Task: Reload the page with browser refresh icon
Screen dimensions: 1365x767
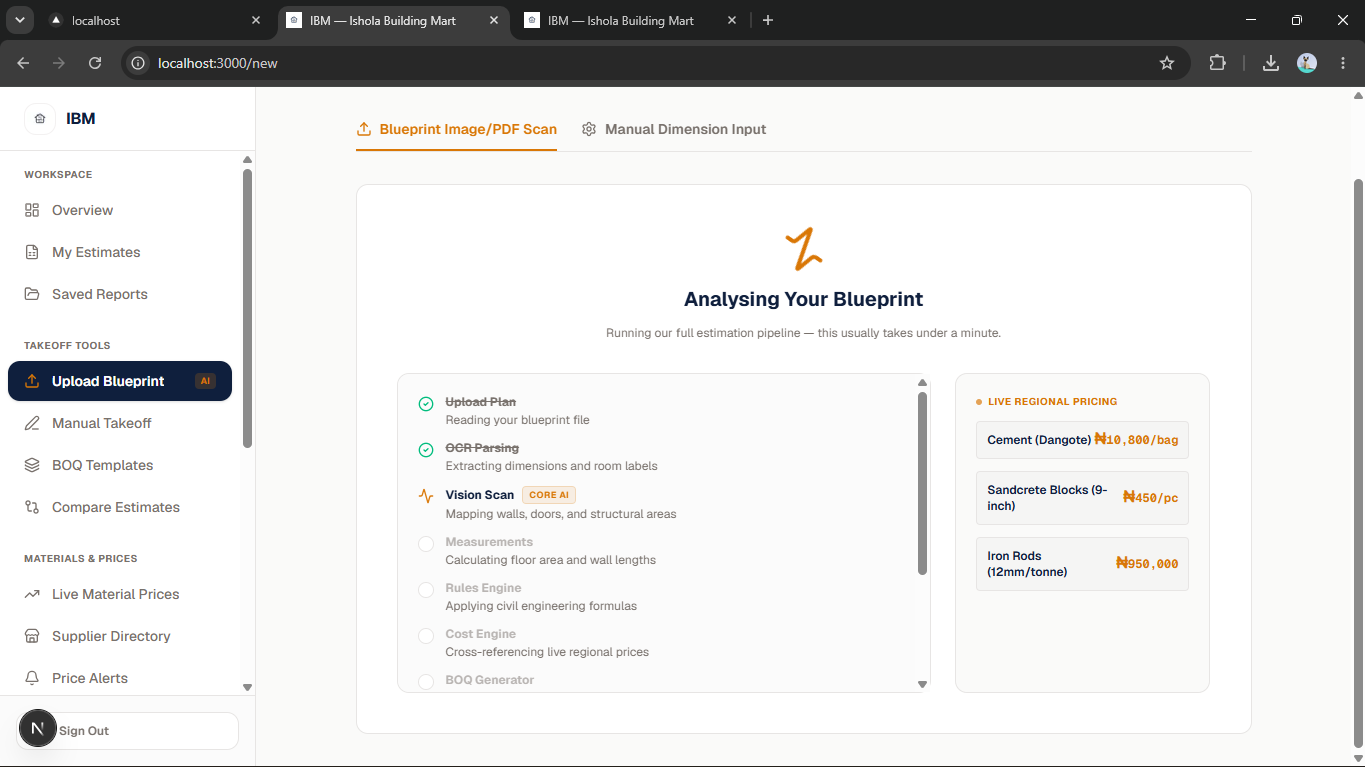Action: coord(95,63)
